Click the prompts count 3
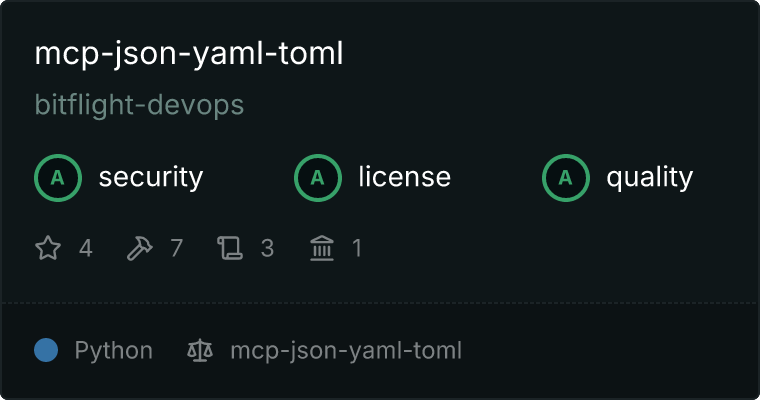This screenshot has height=400, width=760. 268,248
